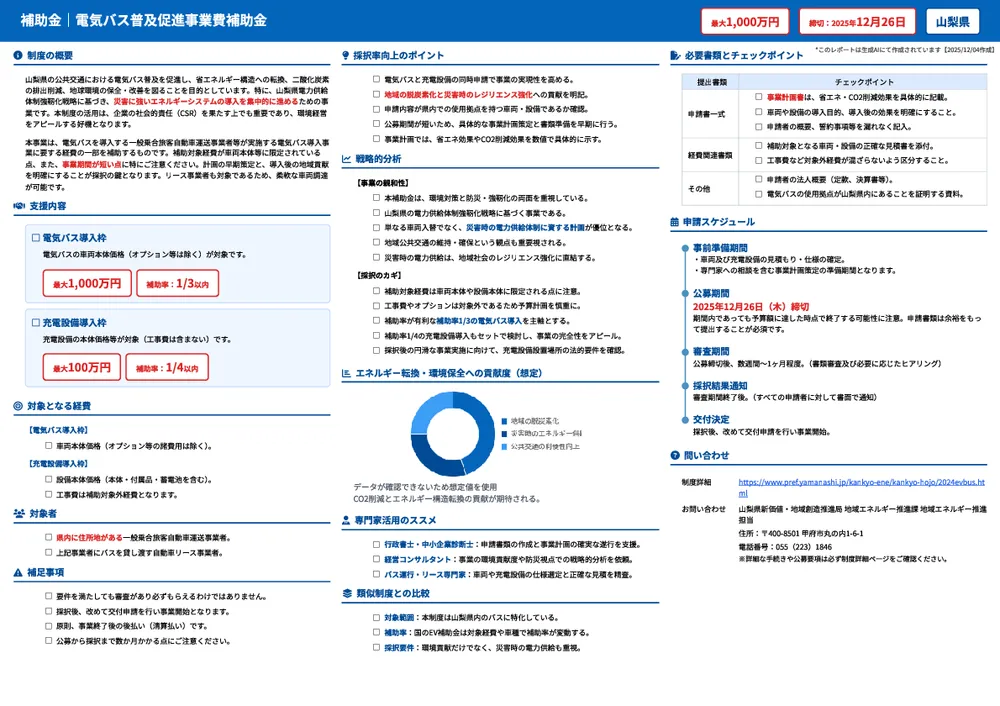1000x706 pixels.
Task: Click the chart icon next to 戦略的分析
Action: tap(346, 159)
